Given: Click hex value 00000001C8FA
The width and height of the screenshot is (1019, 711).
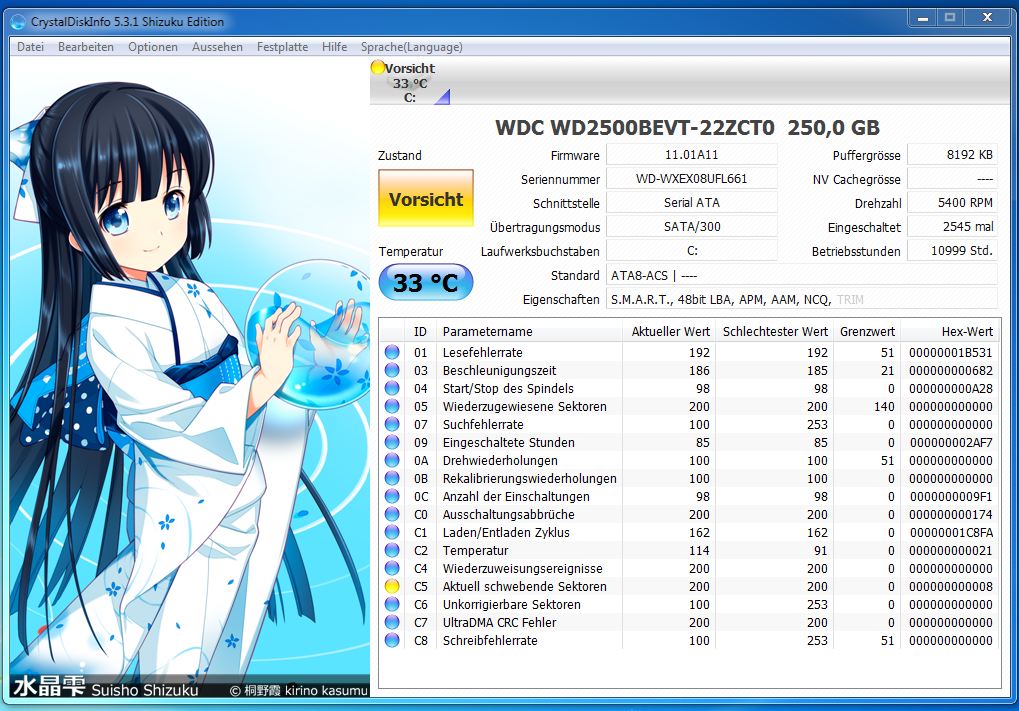Looking at the screenshot, I should [951, 532].
